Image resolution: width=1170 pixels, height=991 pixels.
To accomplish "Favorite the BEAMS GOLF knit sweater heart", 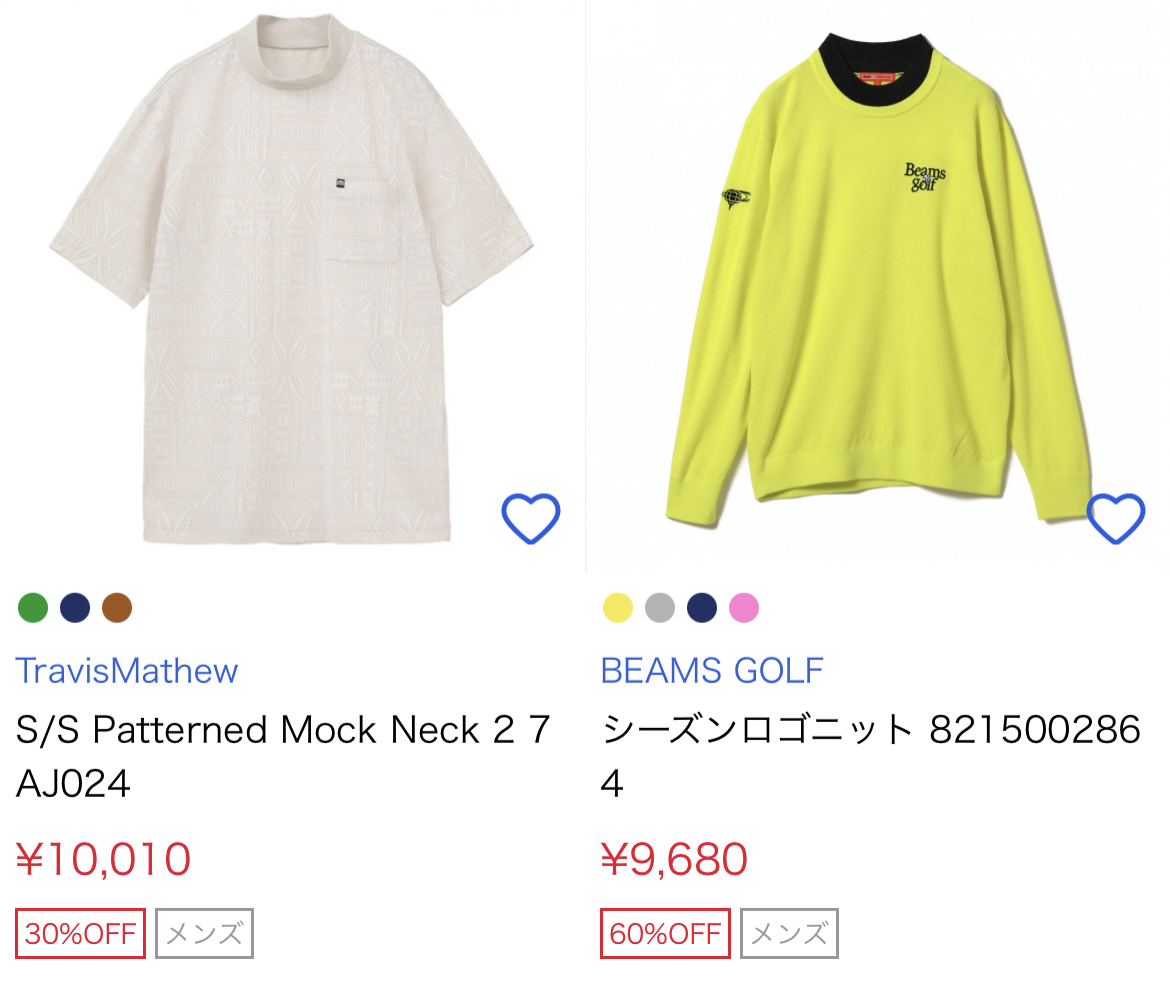I will tap(1116, 519).
